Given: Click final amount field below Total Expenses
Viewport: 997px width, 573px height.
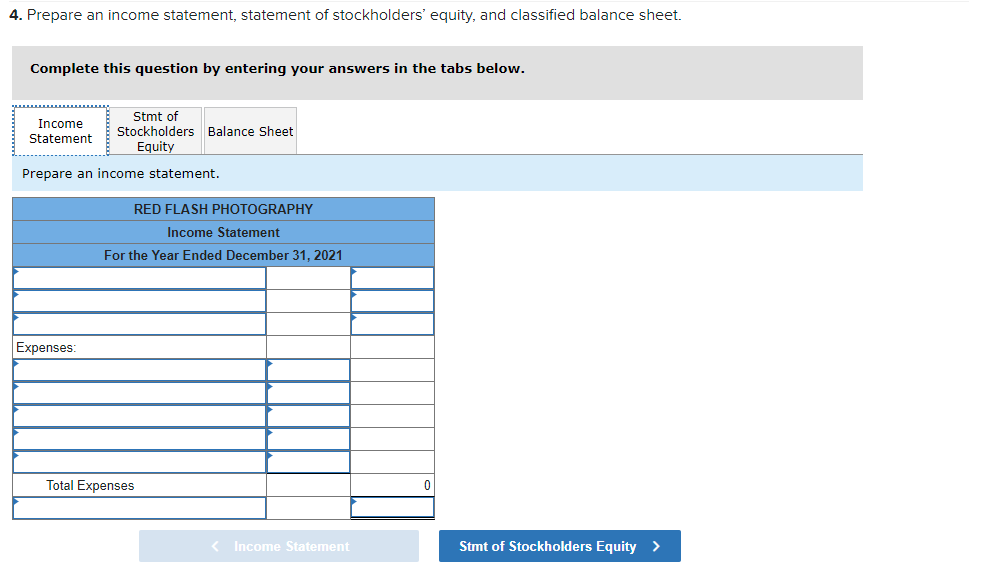Looking at the screenshot, I should pyautogui.click(x=392, y=507).
